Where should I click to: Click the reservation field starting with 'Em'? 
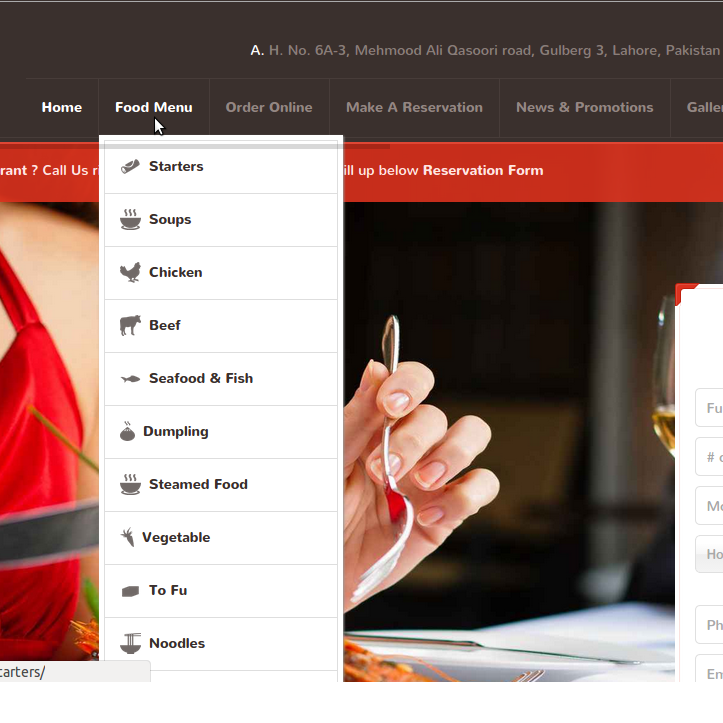tap(709, 669)
